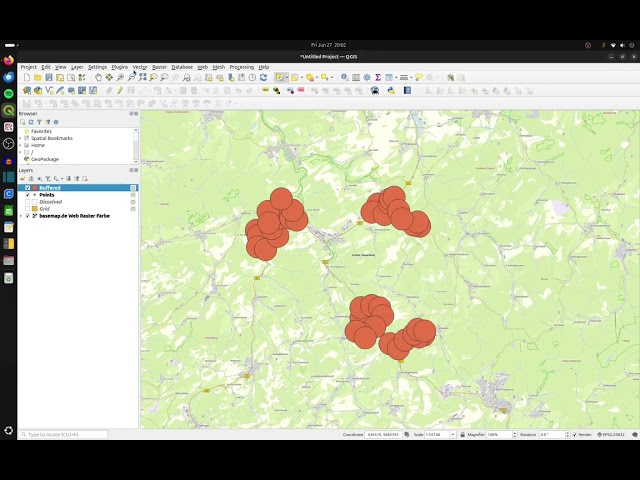Open Firefox from the Ubuntu dock

(x=9, y=60)
